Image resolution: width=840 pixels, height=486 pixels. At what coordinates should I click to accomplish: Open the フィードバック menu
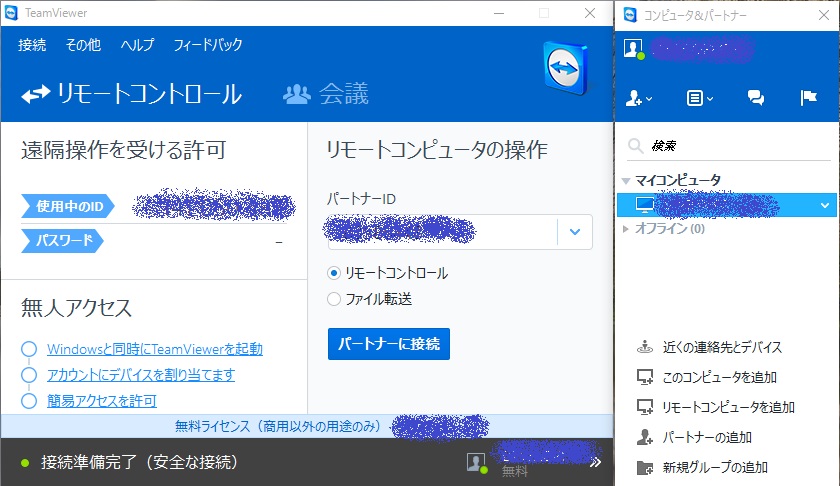click(x=208, y=44)
